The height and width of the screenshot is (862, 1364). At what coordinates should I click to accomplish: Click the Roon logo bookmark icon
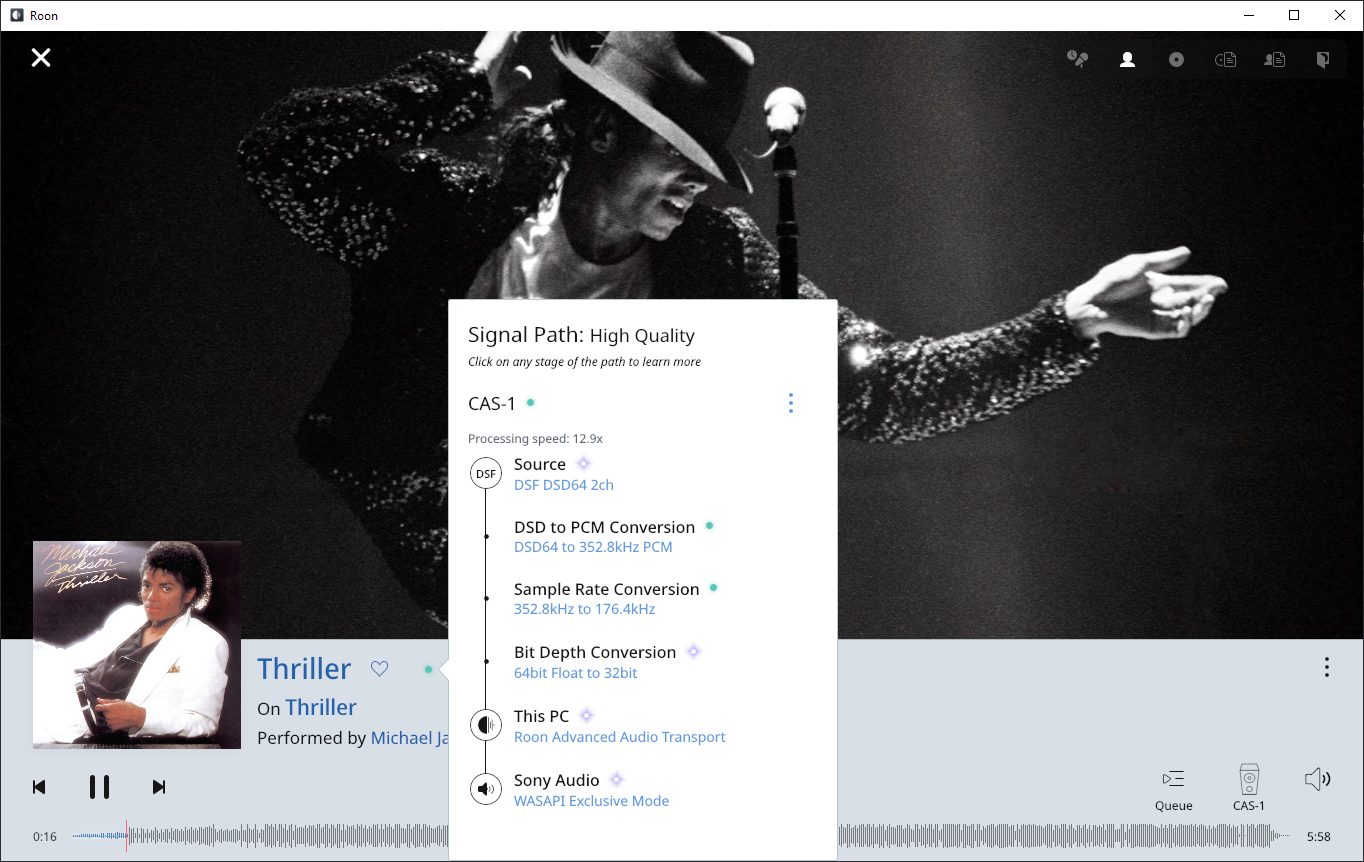(x=1322, y=59)
